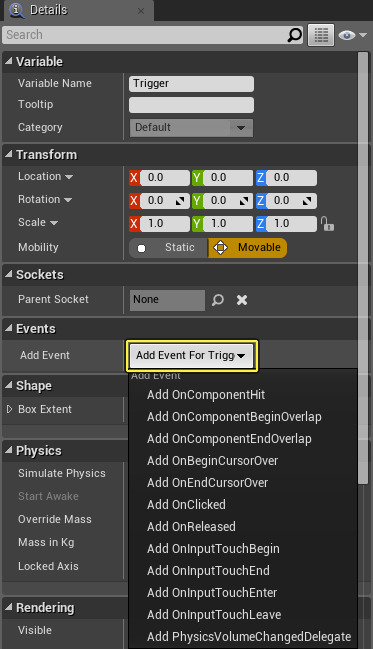Click Location X value field
The width and height of the screenshot is (373, 649).
pos(164,178)
